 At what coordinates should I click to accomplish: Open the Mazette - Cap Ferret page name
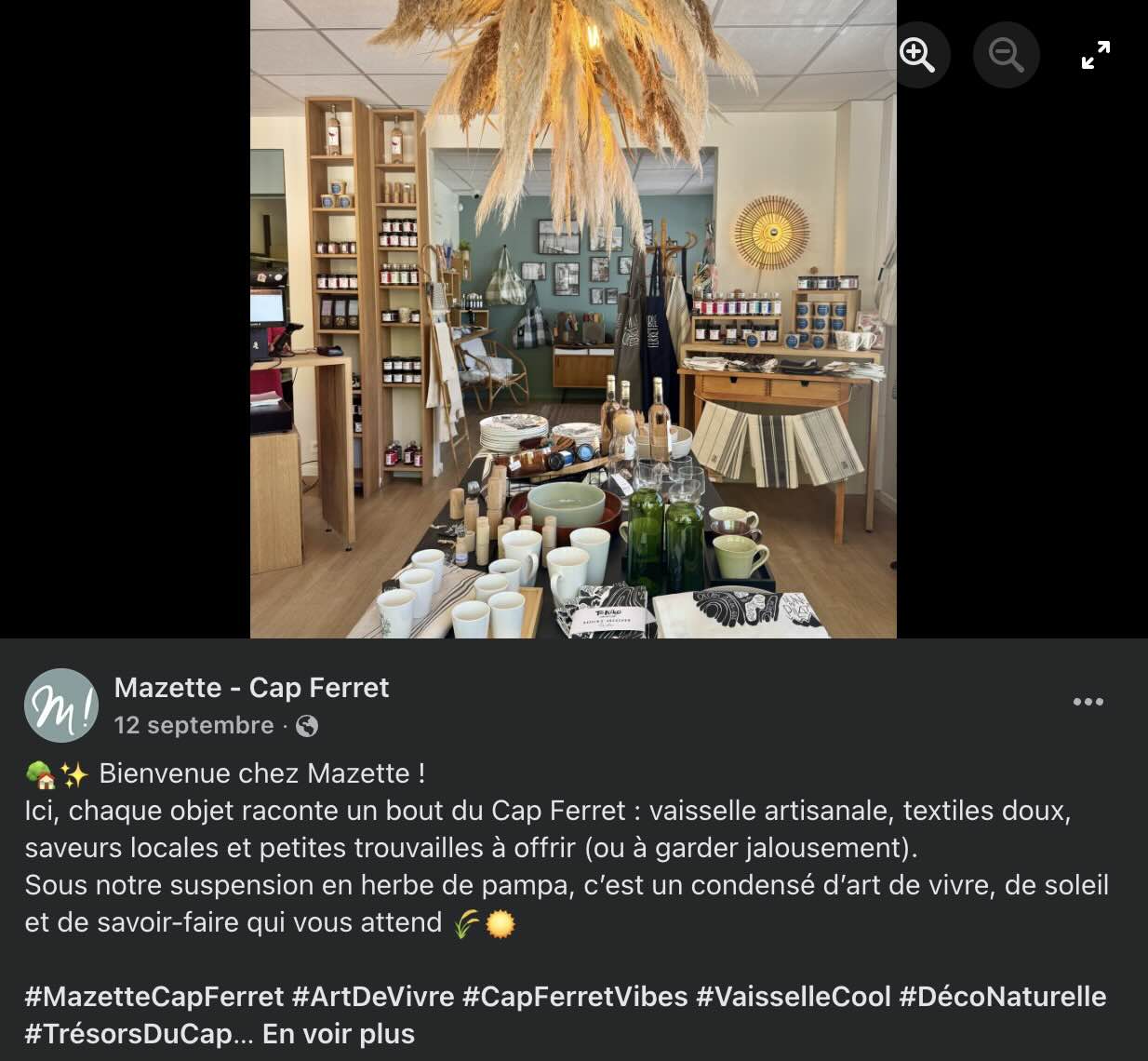251,687
